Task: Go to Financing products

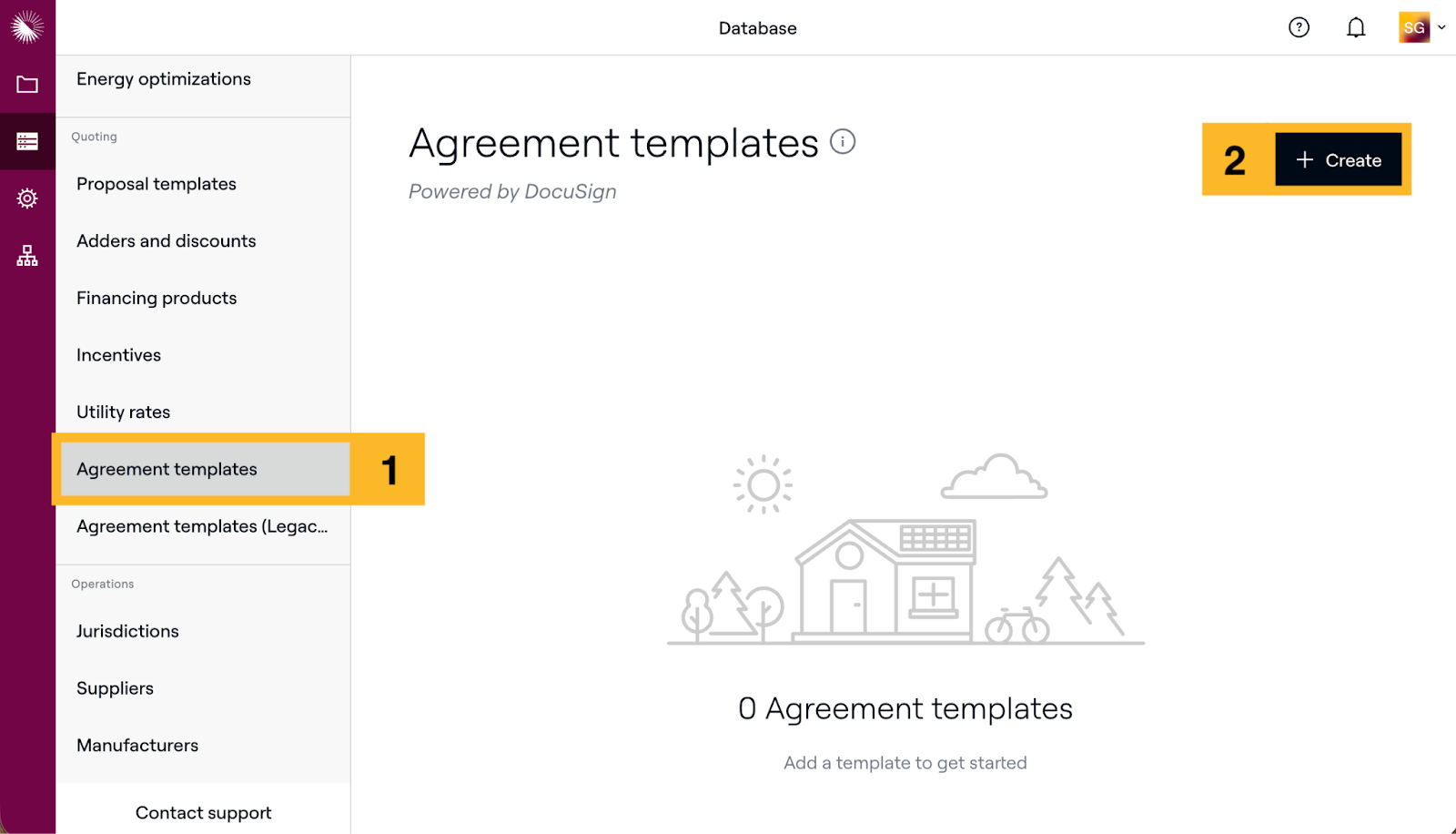Action: pos(157,298)
